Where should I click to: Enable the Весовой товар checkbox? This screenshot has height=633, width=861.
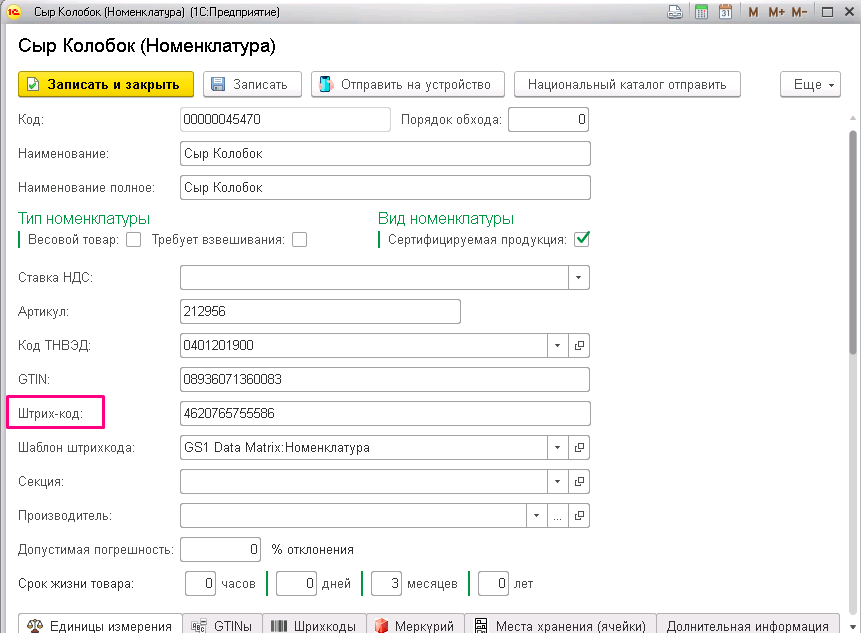pos(133,240)
